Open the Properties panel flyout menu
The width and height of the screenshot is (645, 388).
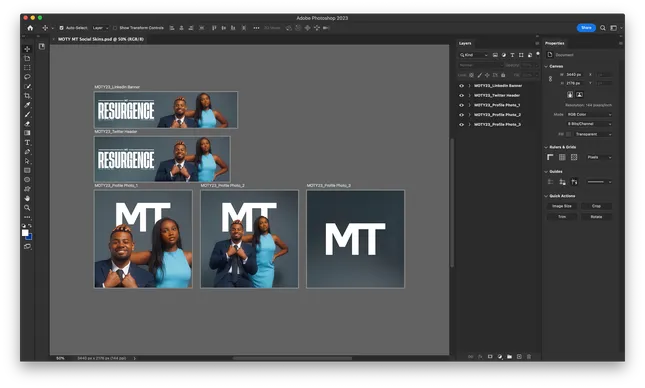tap(620, 43)
